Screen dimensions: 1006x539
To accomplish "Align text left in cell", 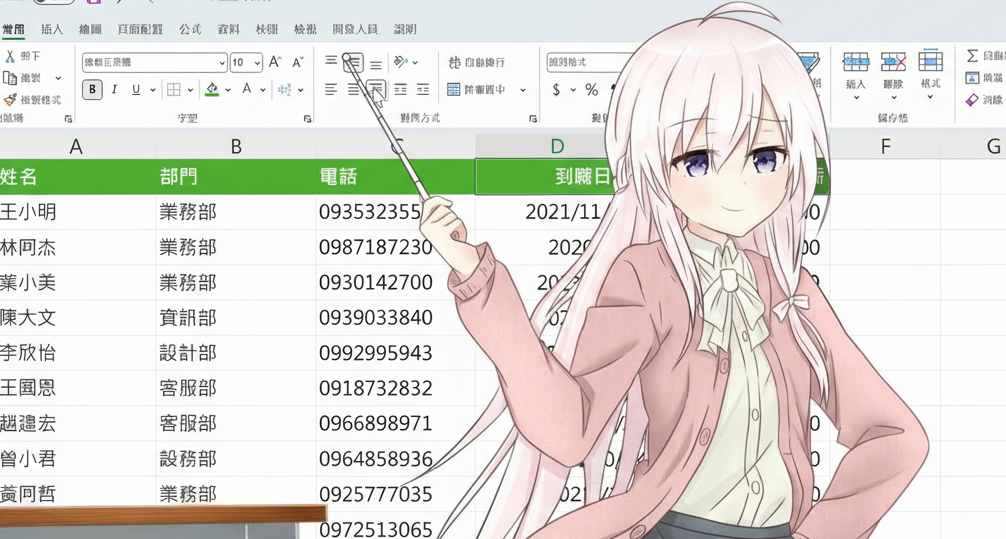I will 331,90.
